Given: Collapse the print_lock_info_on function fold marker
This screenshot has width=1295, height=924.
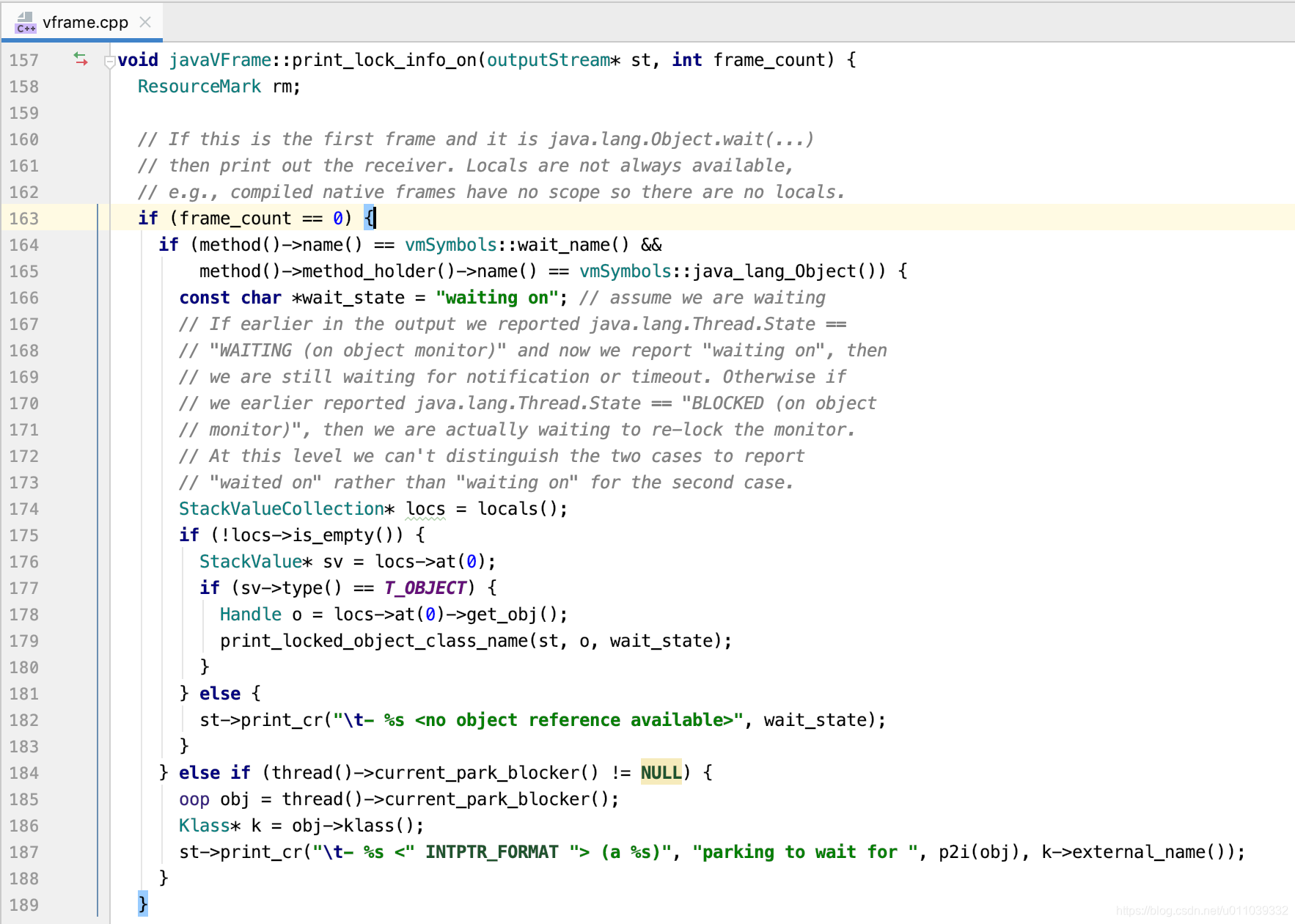Looking at the screenshot, I should pyautogui.click(x=110, y=62).
